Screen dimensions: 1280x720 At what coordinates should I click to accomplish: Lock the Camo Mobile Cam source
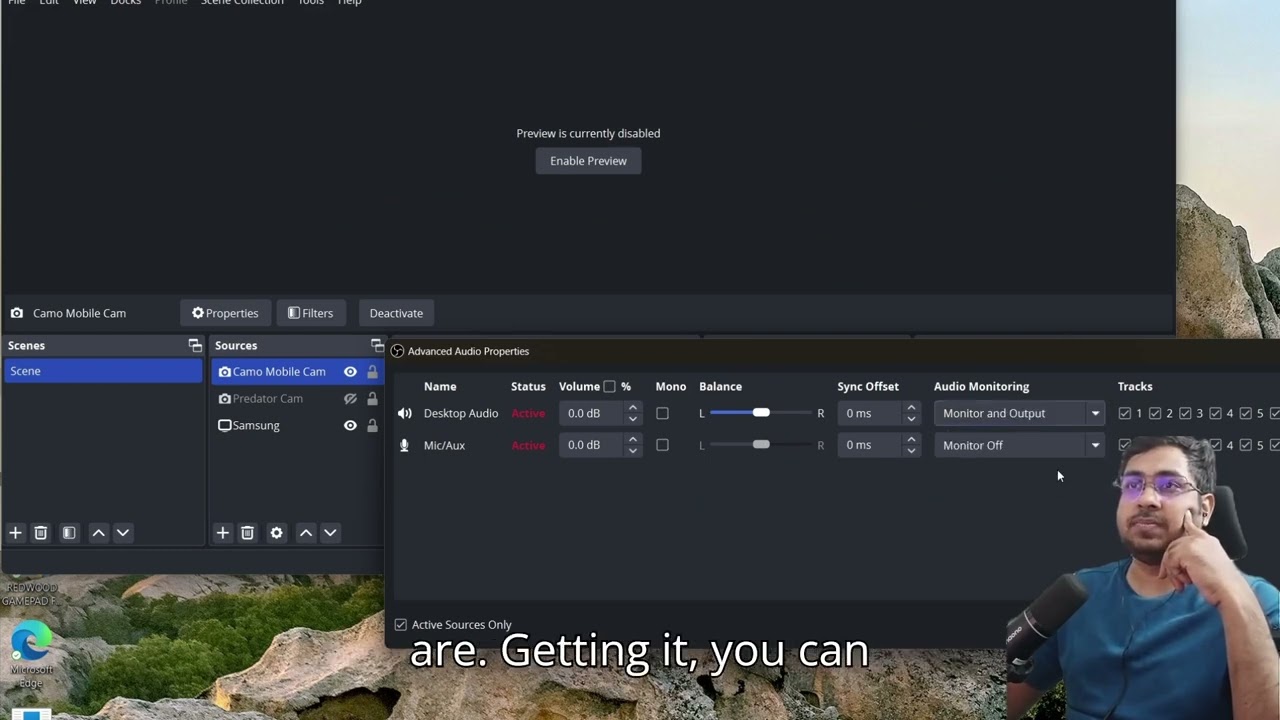point(372,372)
